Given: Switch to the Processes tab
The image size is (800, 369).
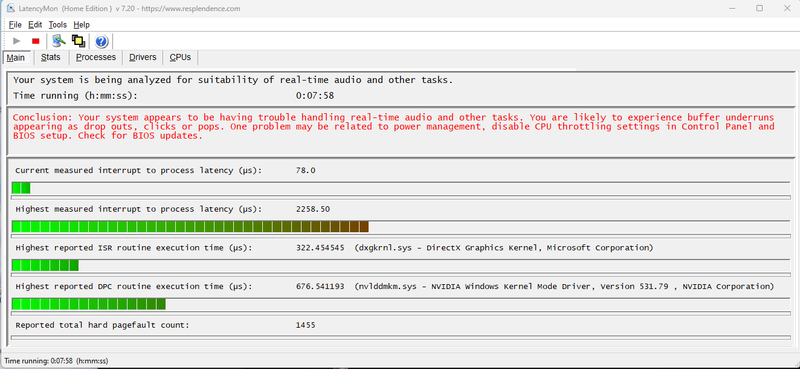Looking at the screenshot, I should (x=96, y=57).
